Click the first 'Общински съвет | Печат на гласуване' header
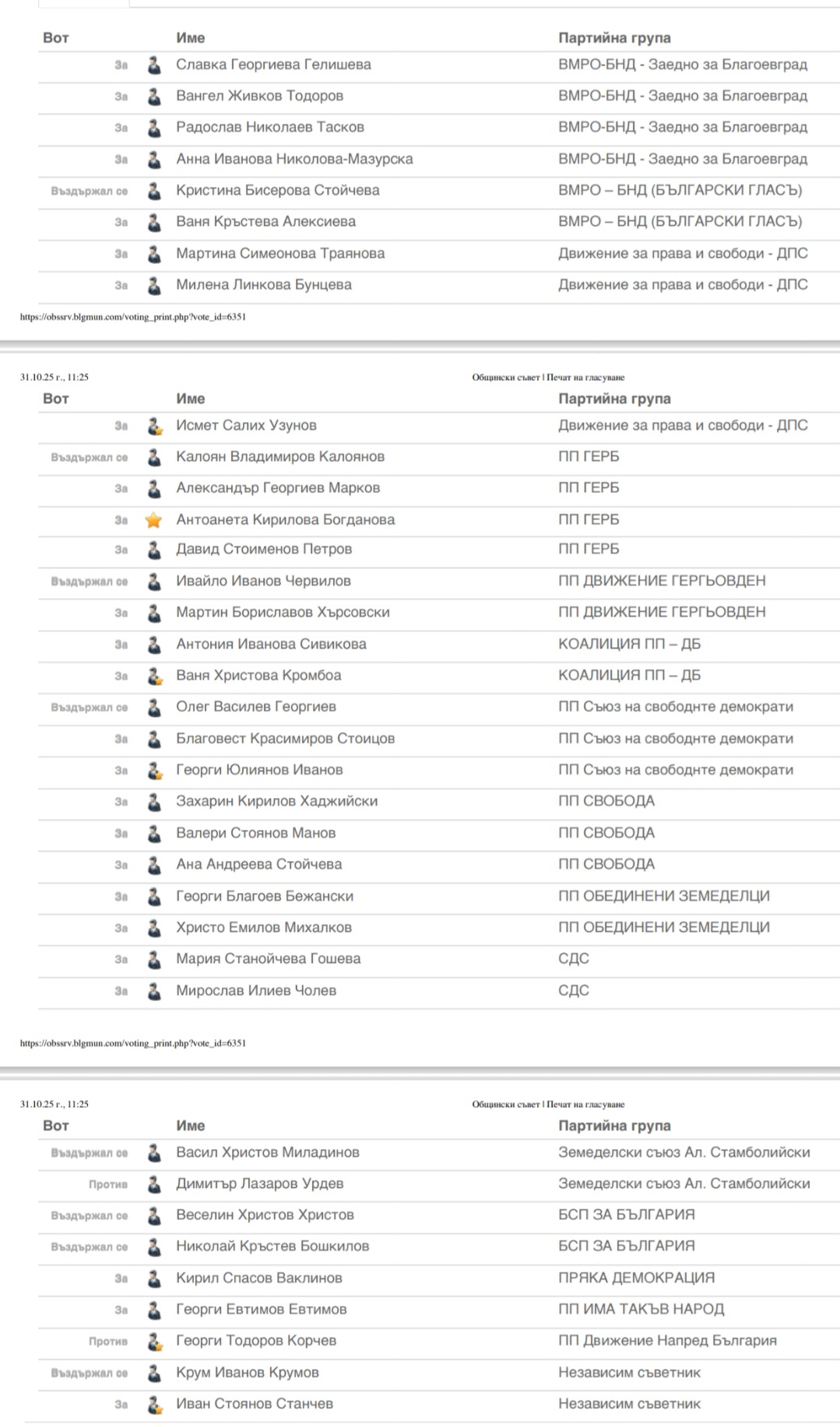Screen dimensions: 840x1427 point(548,378)
